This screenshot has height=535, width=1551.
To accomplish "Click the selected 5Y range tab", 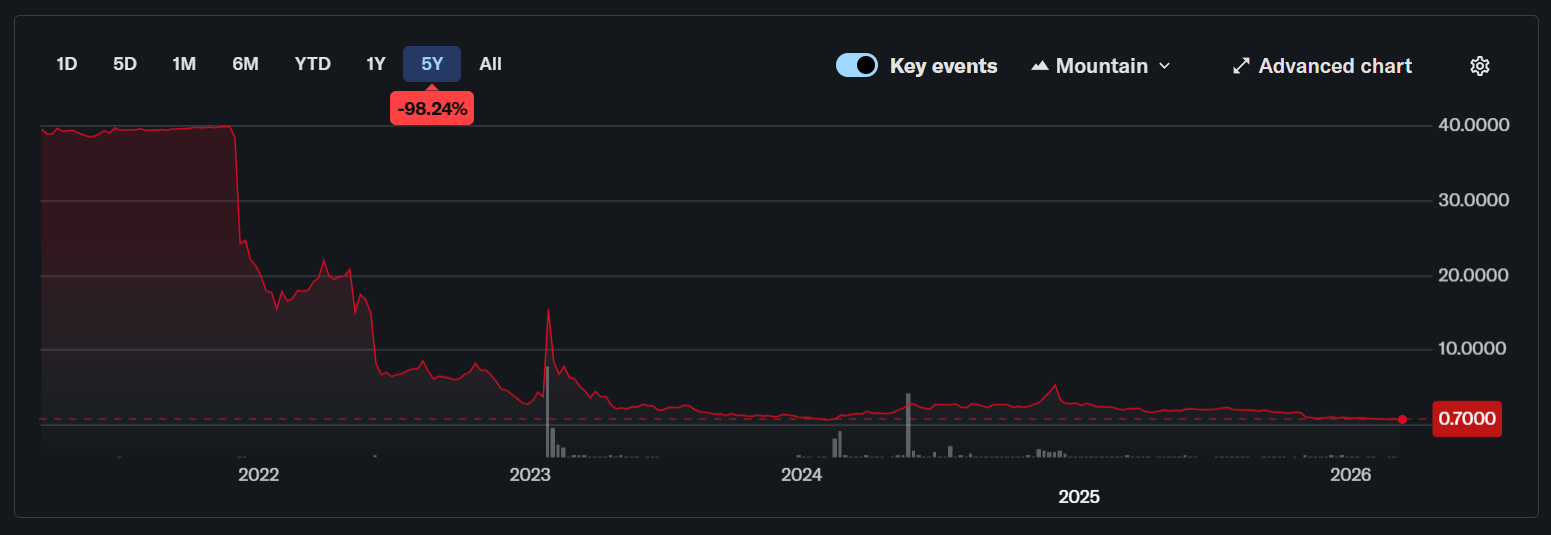I will point(431,64).
